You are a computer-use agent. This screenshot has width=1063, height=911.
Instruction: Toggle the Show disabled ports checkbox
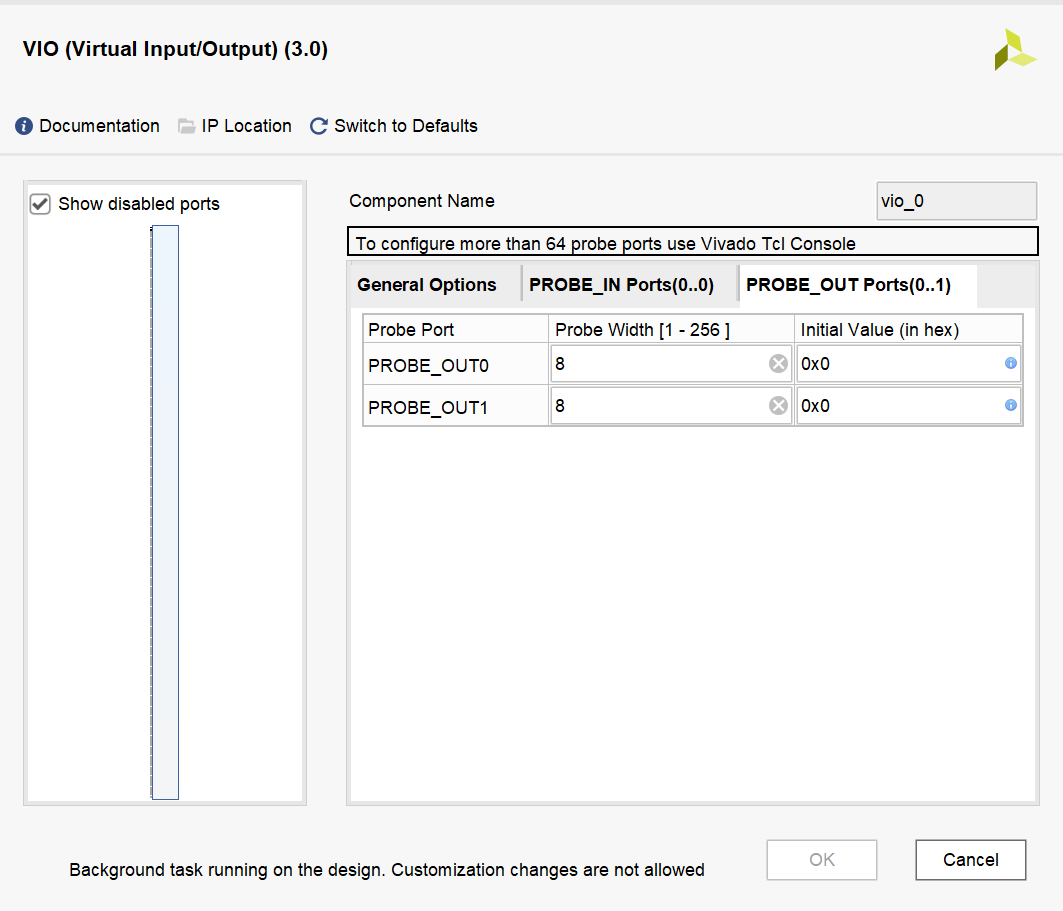pyautogui.click(x=40, y=204)
